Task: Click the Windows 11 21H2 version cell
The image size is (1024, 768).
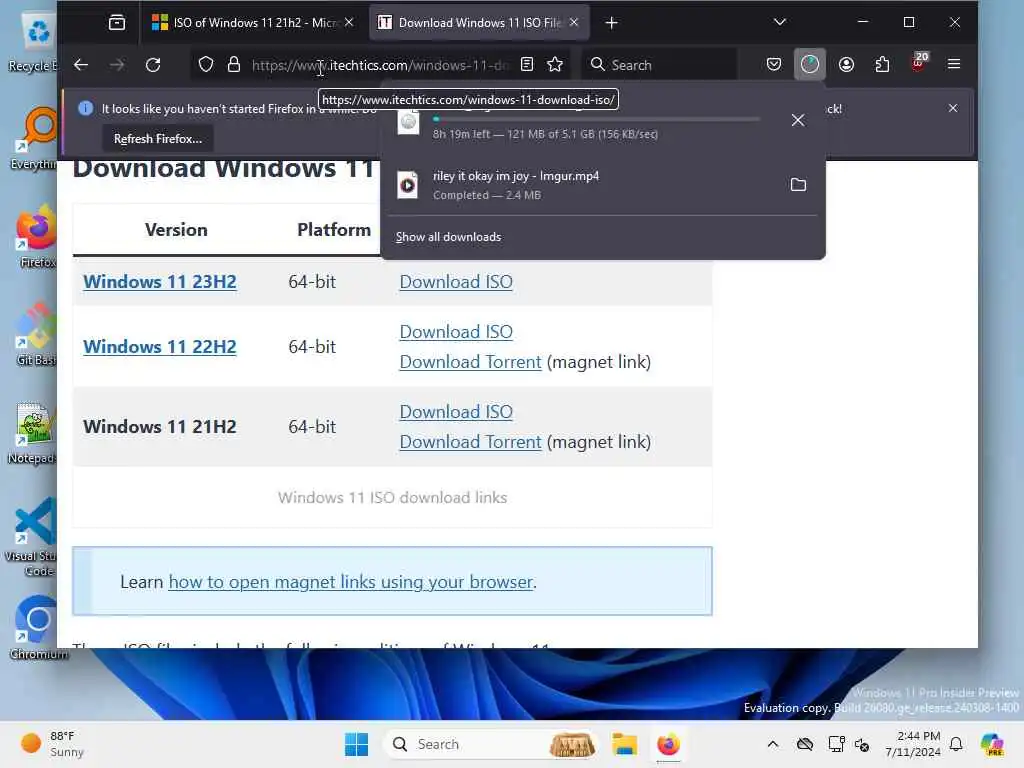Action: point(160,426)
